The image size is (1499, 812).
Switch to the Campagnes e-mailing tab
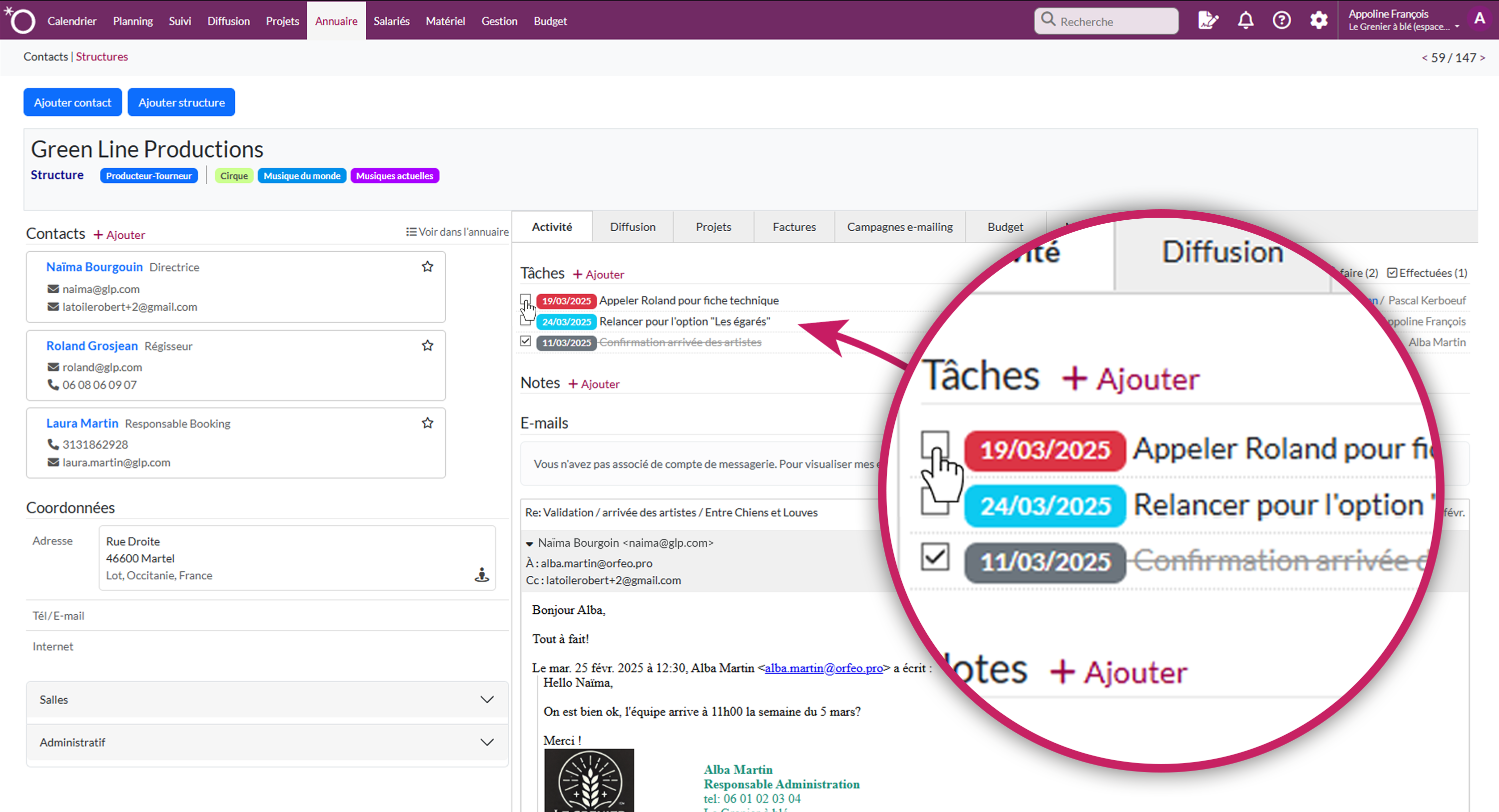click(899, 227)
